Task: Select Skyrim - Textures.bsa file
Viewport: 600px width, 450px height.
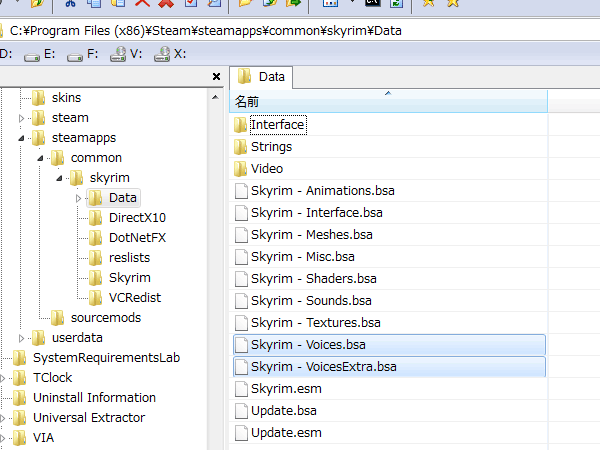Action: tap(315, 323)
